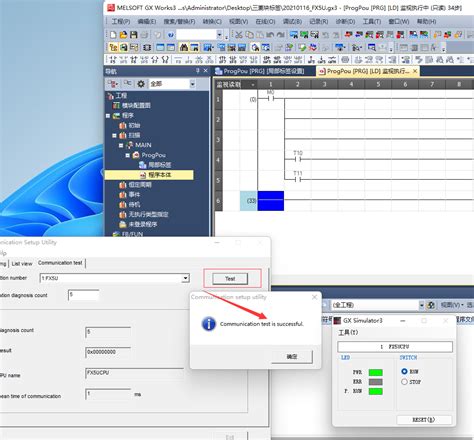Open the 监视读取 mode dropdown

(253, 85)
